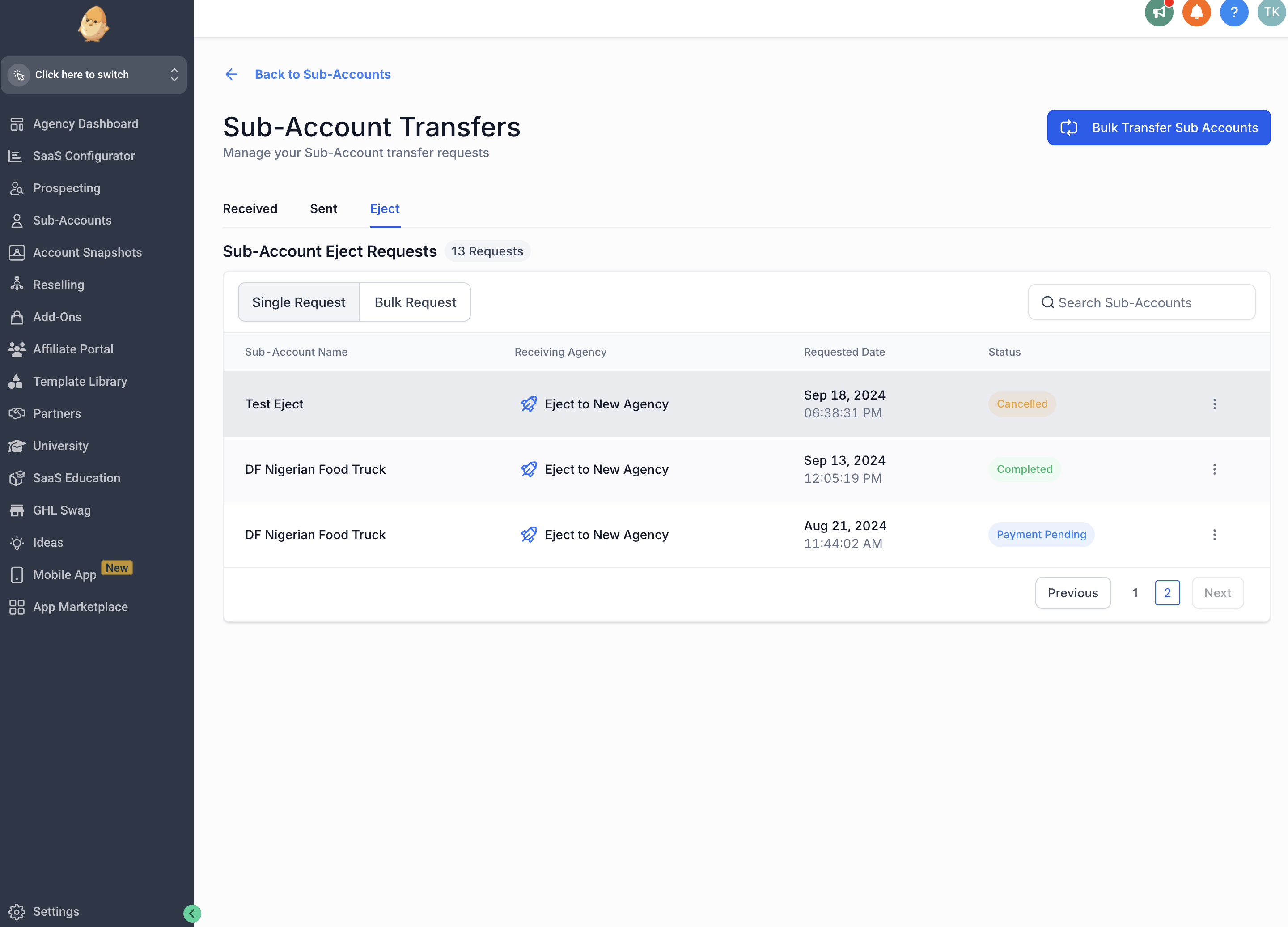This screenshot has height=927, width=1288.
Task: Go to page 1 of results
Action: pos(1135,592)
